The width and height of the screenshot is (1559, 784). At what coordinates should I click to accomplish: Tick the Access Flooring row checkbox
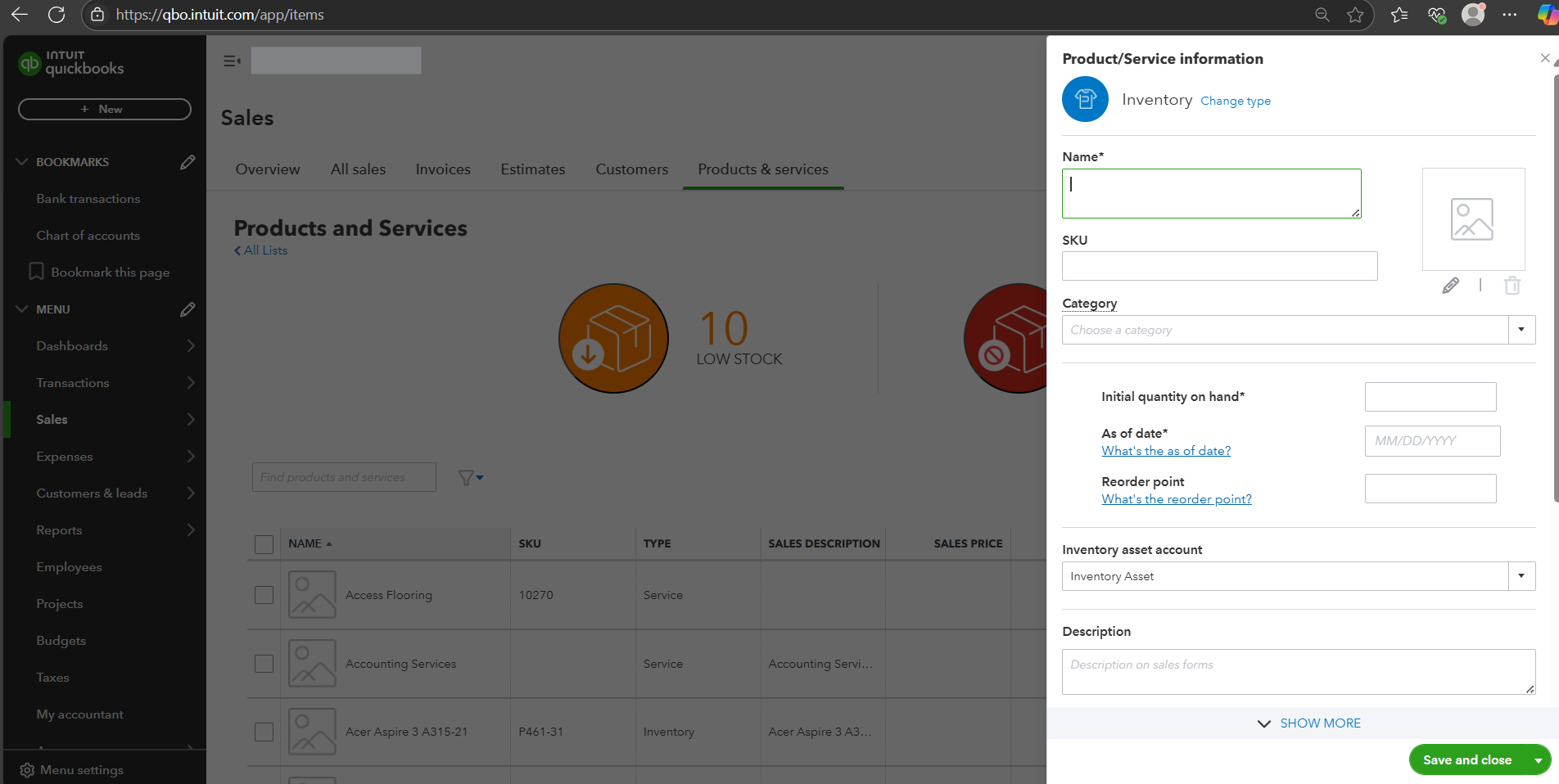[x=264, y=595]
